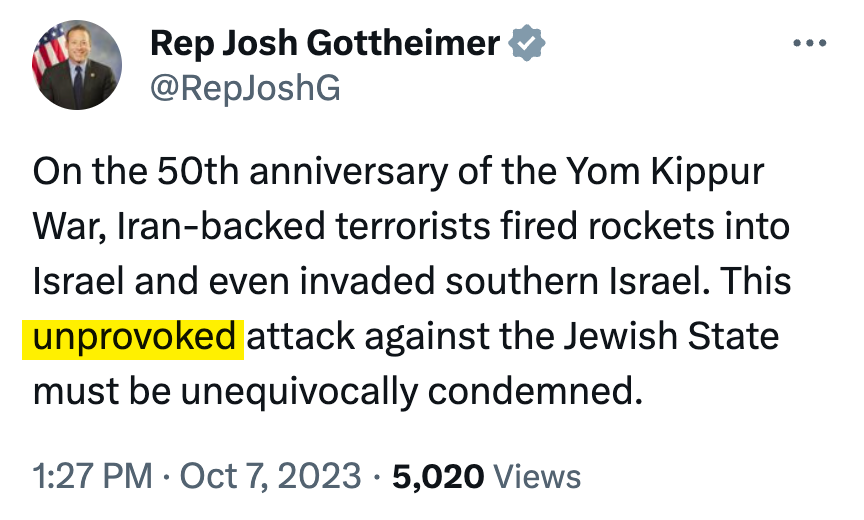Screen dimensions: 864x520
Task: Click the Rep Josh Gottheimer display name
Action: coord(325,44)
